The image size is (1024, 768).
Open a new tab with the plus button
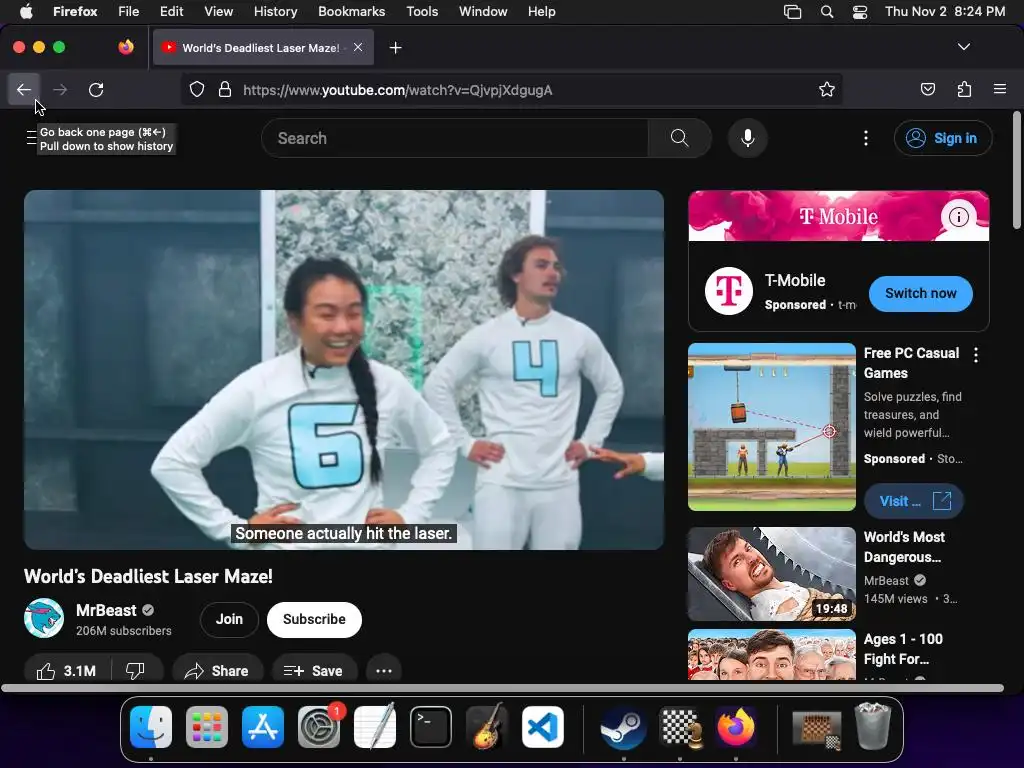pos(396,48)
